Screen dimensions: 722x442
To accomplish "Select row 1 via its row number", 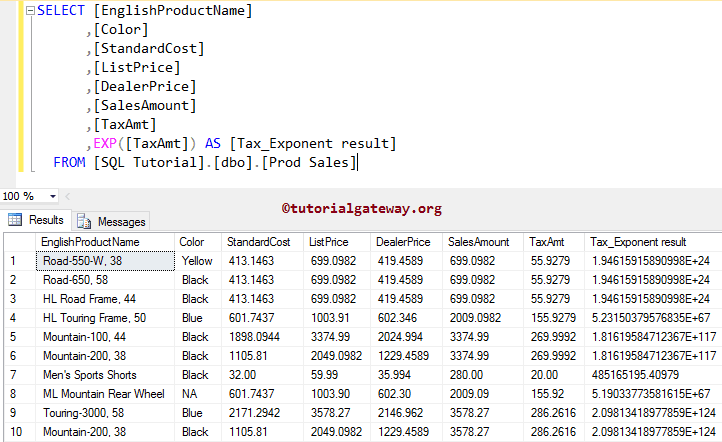I will click(19, 261).
